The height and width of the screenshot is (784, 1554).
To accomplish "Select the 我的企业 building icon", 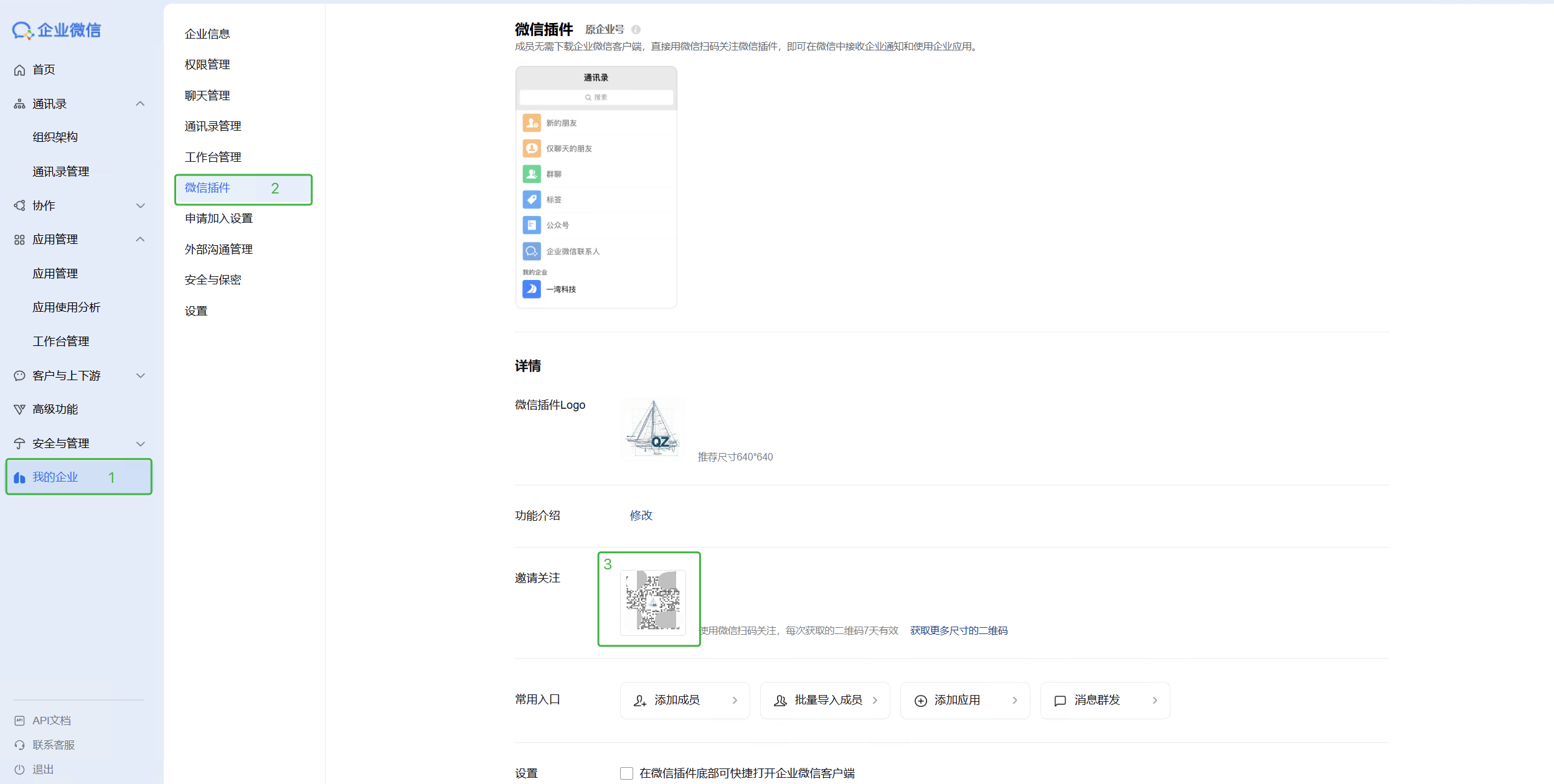I will (19, 477).
